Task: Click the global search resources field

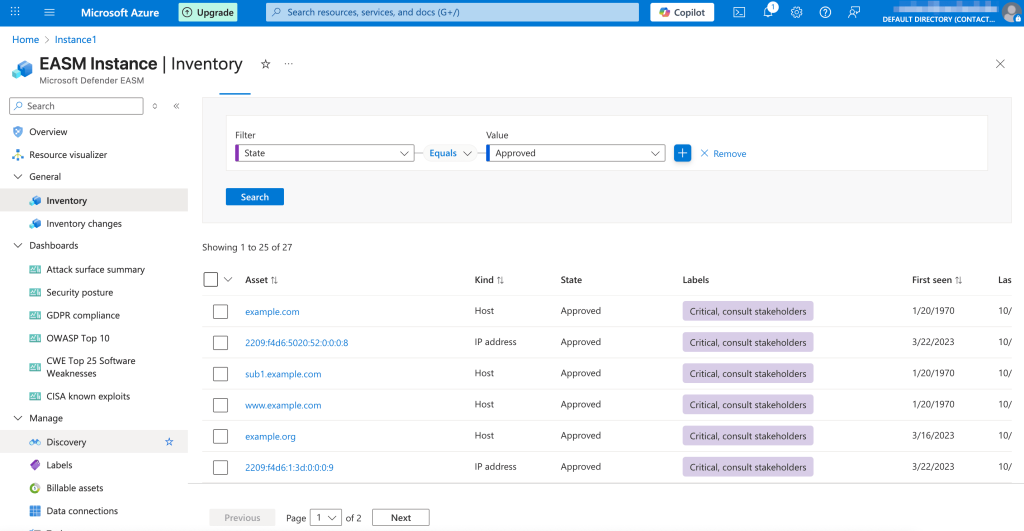Action: pyautogui.click(x=452, y=12)
